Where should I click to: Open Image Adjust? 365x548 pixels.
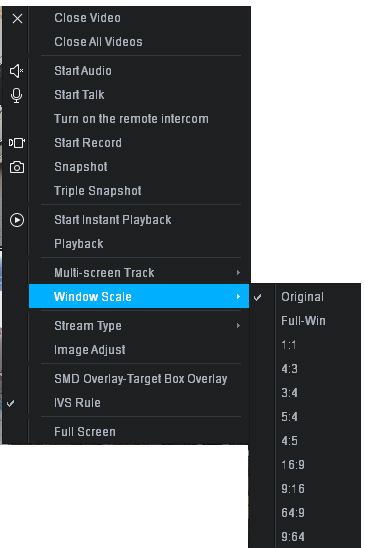90,350
